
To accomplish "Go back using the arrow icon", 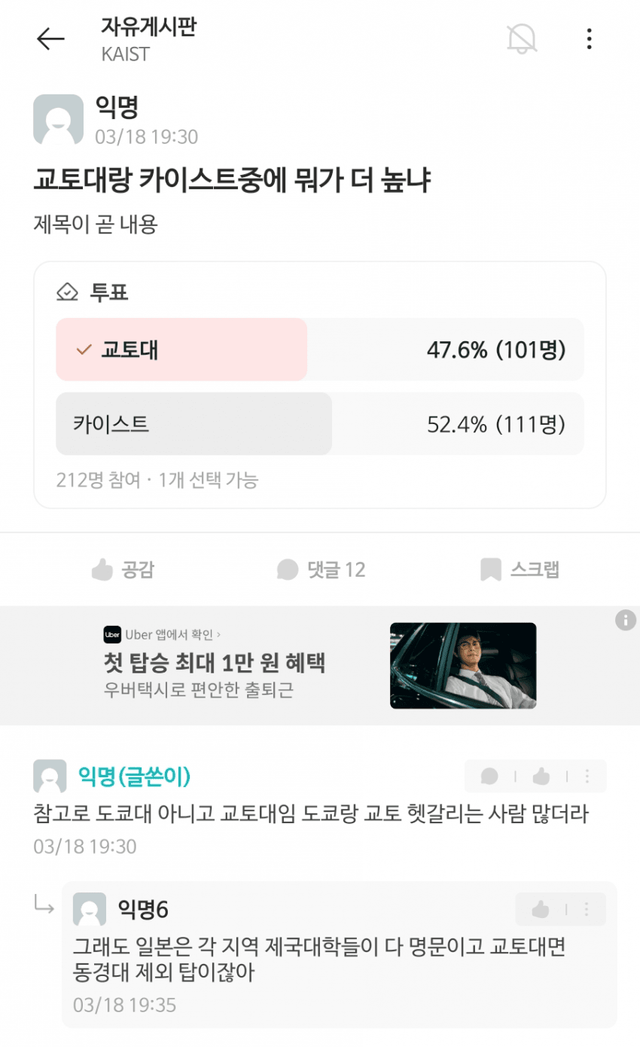I will (50, 39).
